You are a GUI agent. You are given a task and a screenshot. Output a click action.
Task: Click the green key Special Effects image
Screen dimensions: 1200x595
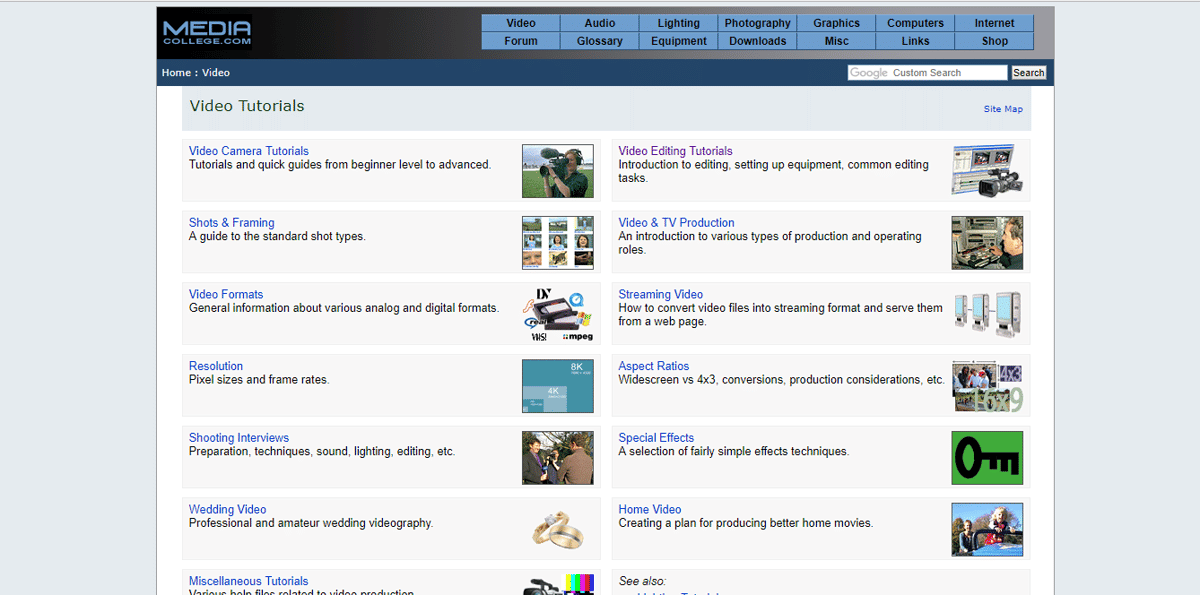tap(986, 458)
